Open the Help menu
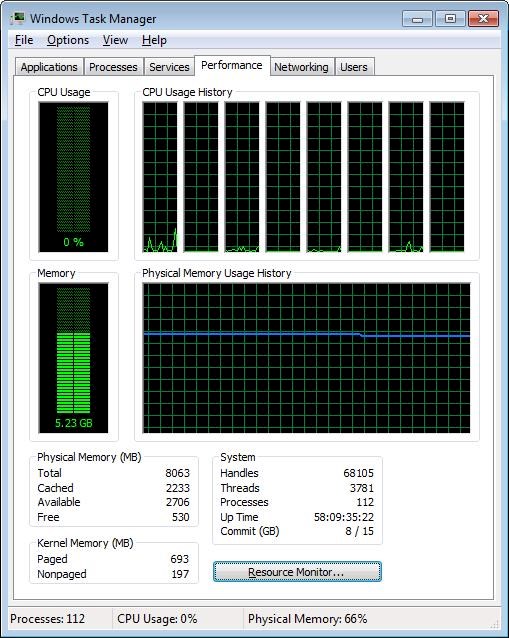This screenshot has width=509, height=638. 154,40
